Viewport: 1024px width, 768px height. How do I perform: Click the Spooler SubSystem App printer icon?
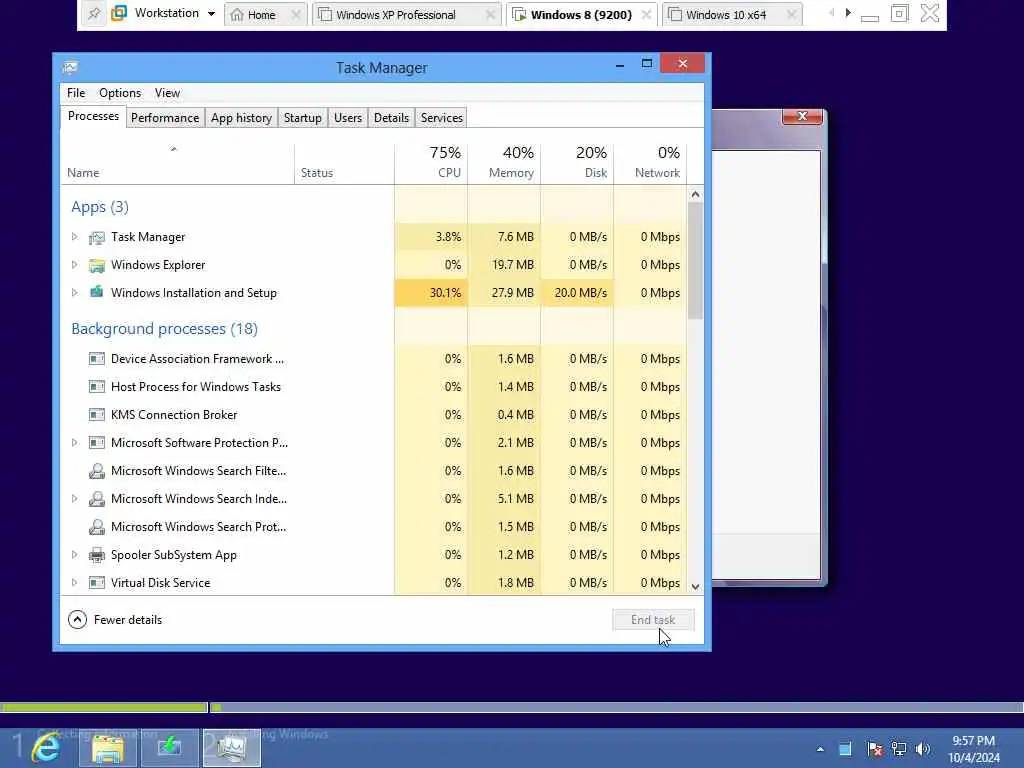97,555
